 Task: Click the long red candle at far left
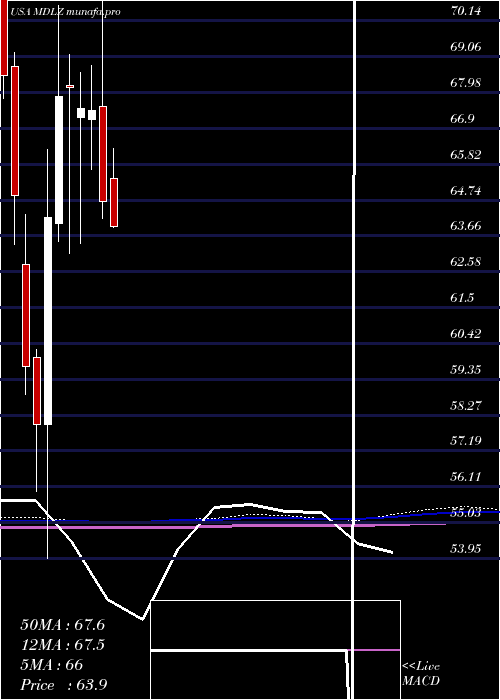[15, 131]
